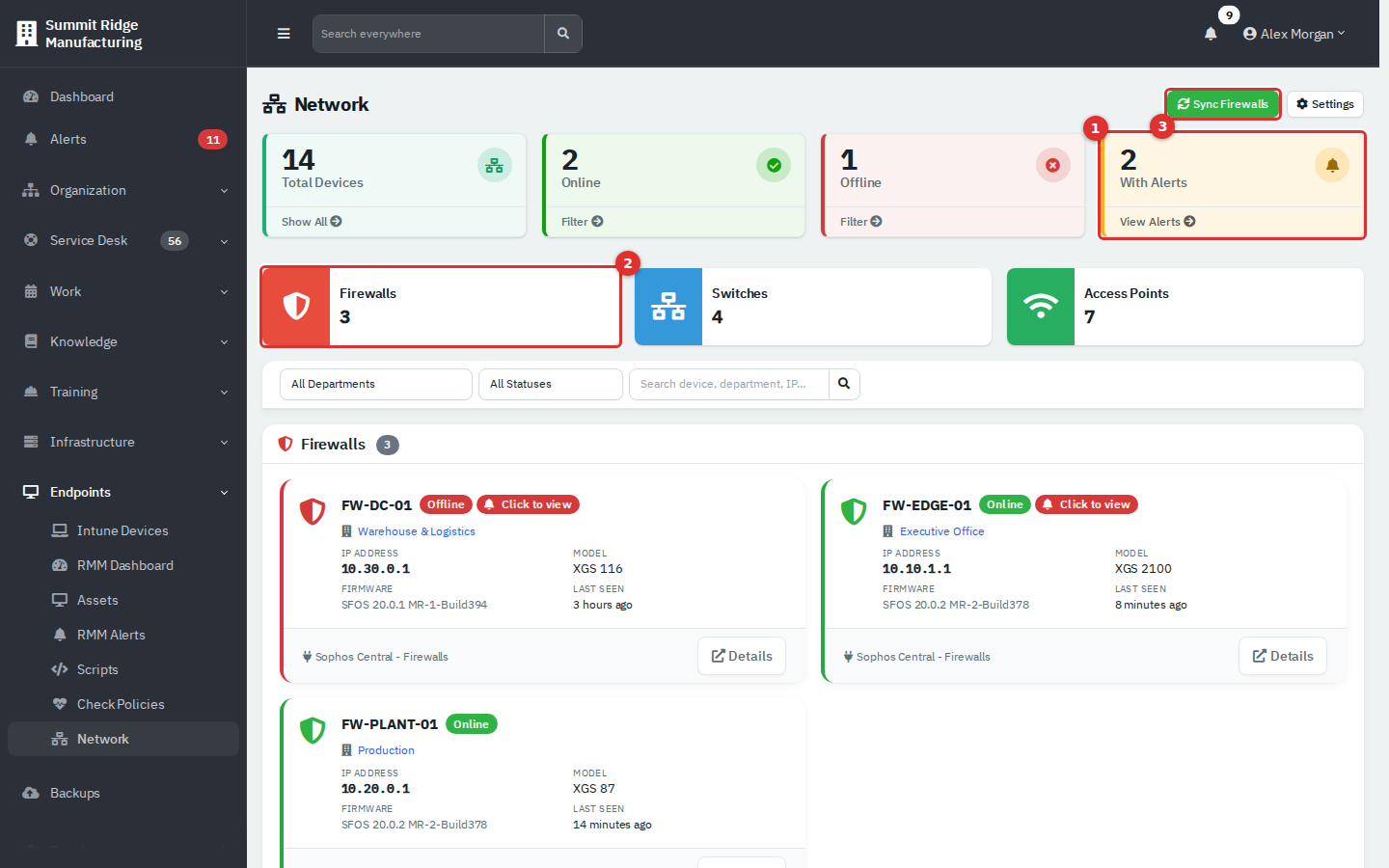Open the All Statuses dropdown
Viewport: 1389px width, 868px height.
(x=551, y=384)
